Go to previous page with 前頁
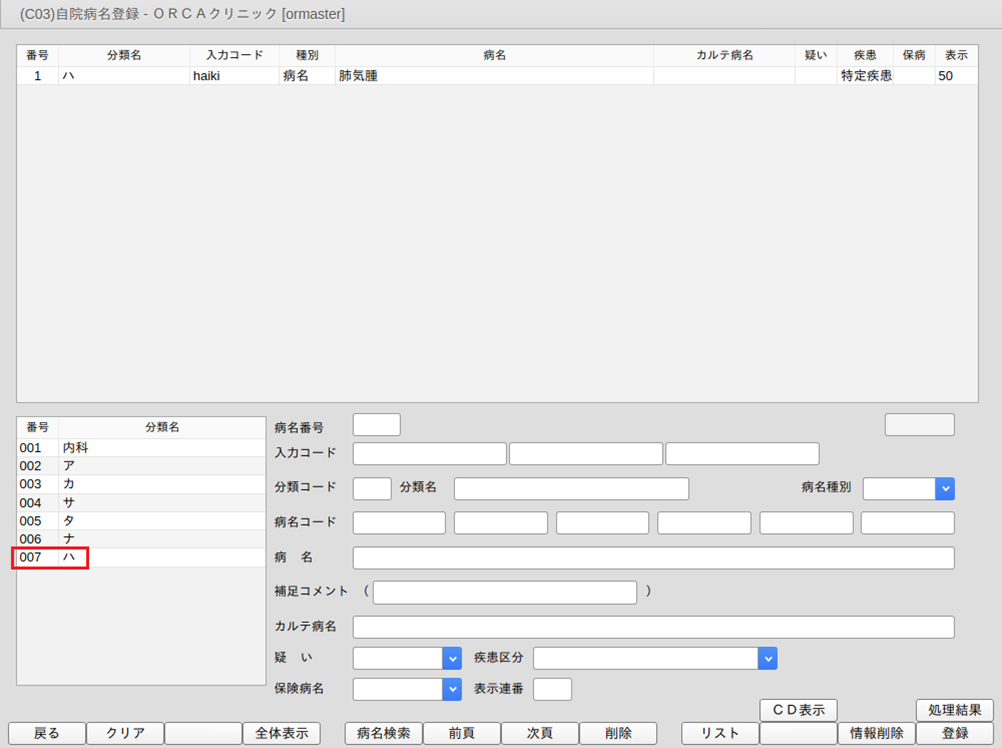1002x748 pixels. tap(461, 733)
